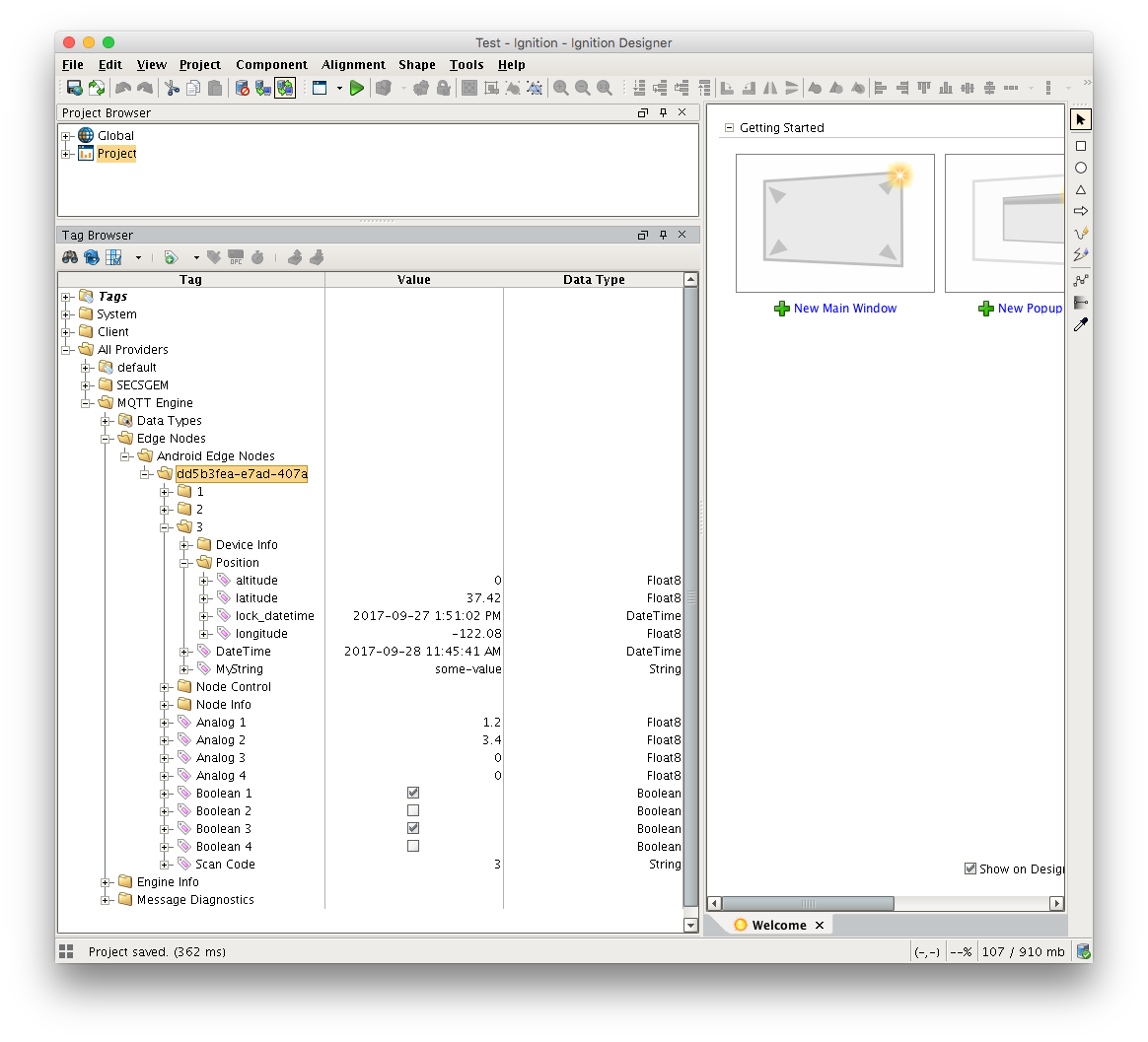Open the Tools menu
The image size is (1148, 1042).
[466, 65]
